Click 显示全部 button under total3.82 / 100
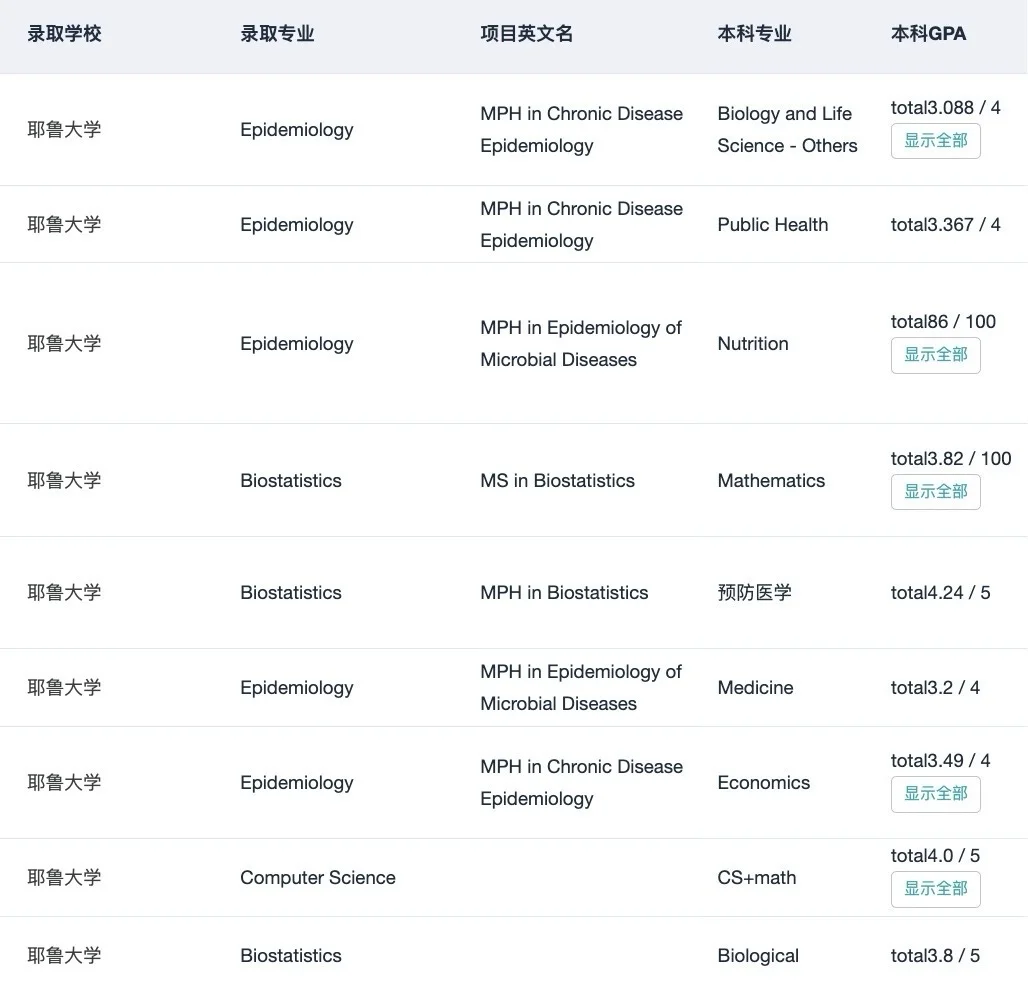The height and width of the screenshot is (984, 1028). pyautogui.click(x=936, y=492)
